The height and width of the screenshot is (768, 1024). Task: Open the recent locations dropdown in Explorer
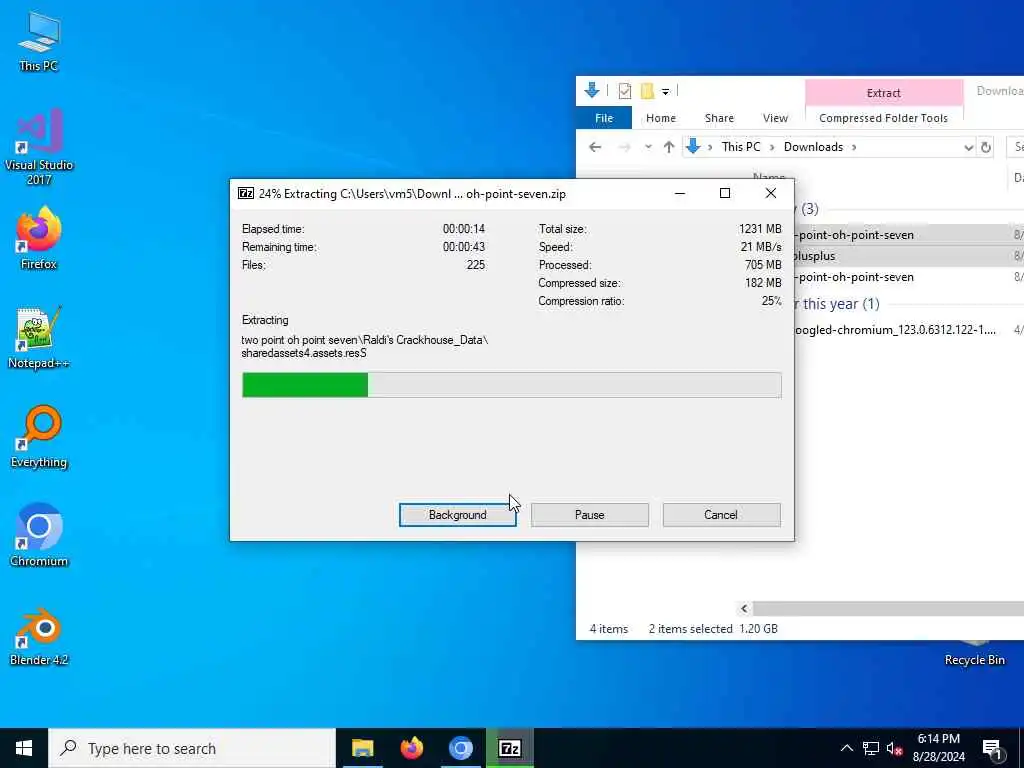(648, 147)
